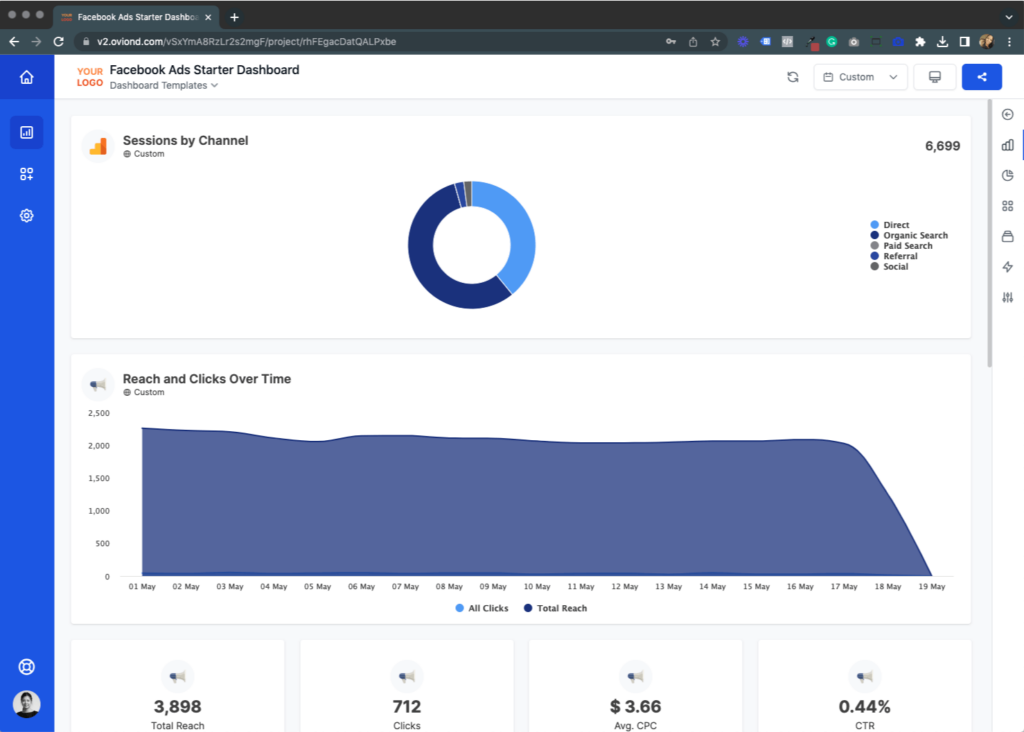Screen dimensions: 1024x732
Task: Click the 0.44% CTR value
Action: pyautogui.click(x=865, y=707)
